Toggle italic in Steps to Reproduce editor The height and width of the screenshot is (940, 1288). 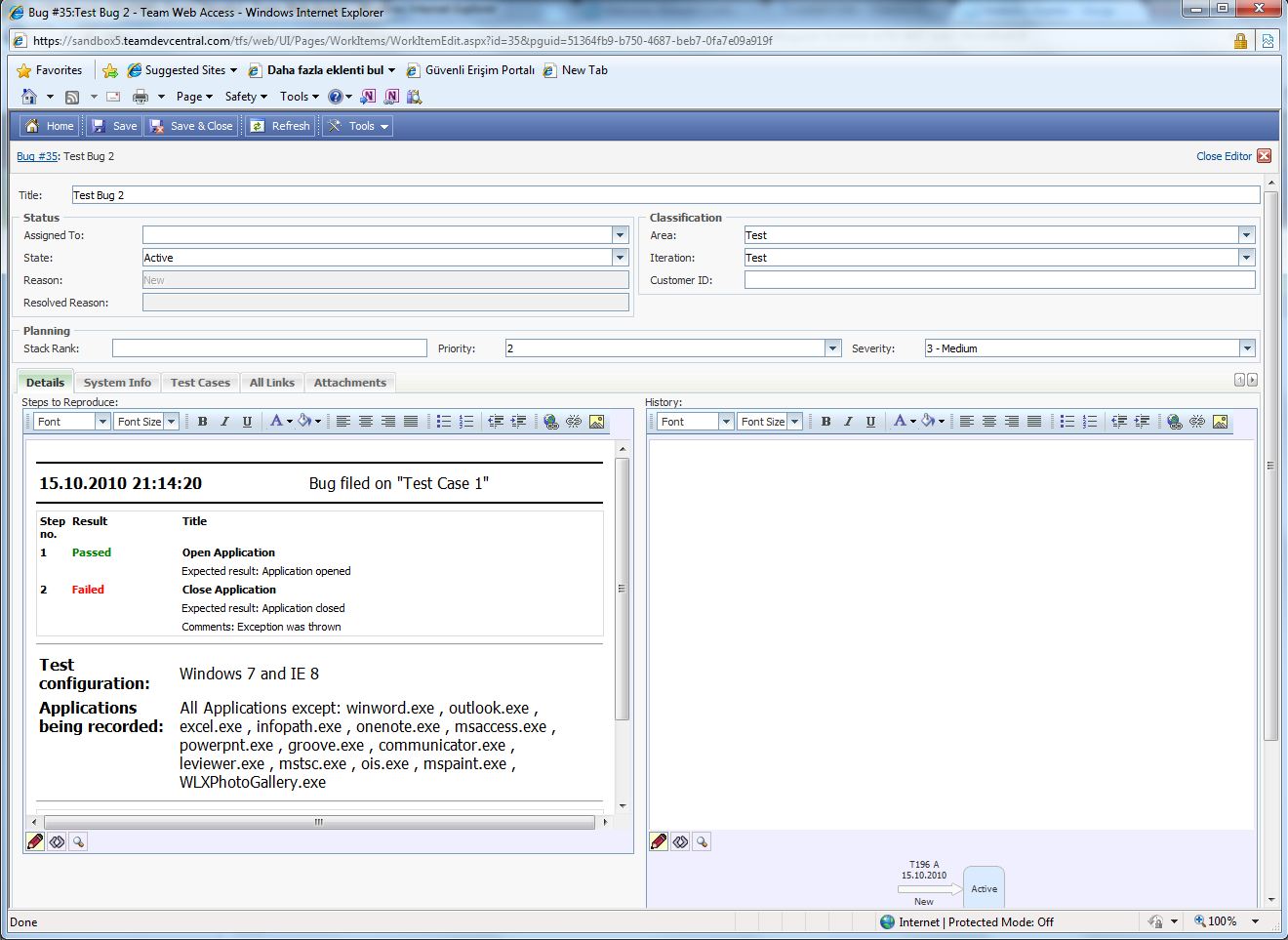(224, 422)
